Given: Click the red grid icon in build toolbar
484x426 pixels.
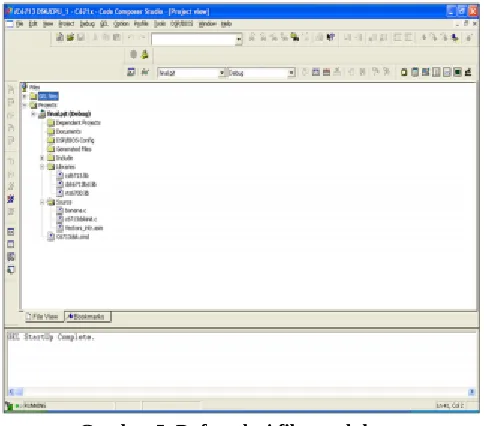Looking at the screenshot, I should click(x=326, y=72).
